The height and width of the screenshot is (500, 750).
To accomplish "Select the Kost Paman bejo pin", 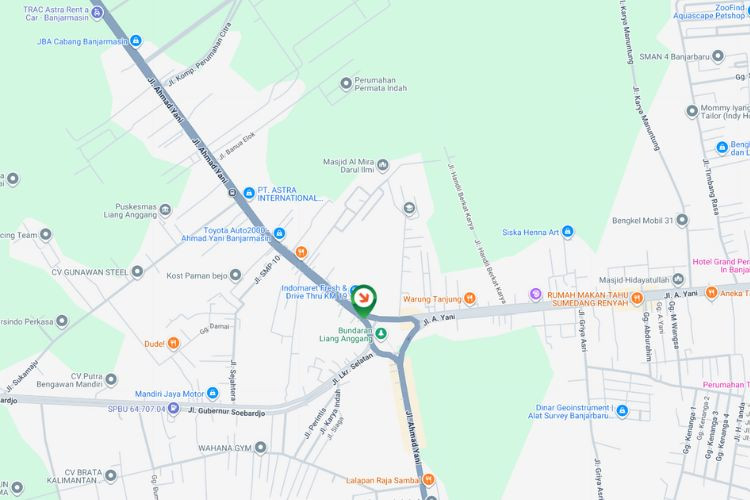I will click(x=235, y=275).
